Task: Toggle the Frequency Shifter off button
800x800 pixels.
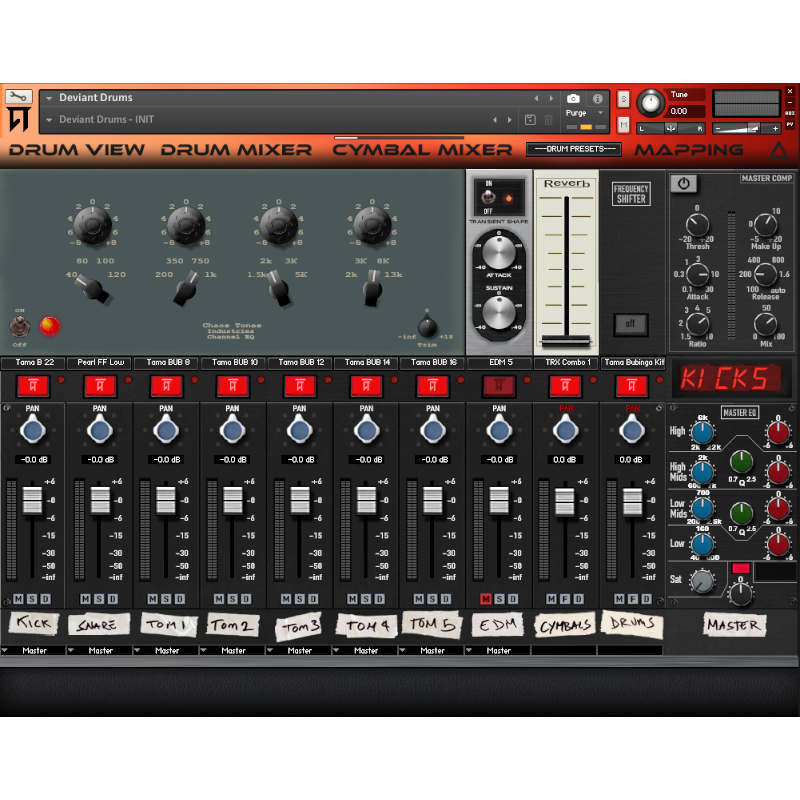Action: point(630,324)
